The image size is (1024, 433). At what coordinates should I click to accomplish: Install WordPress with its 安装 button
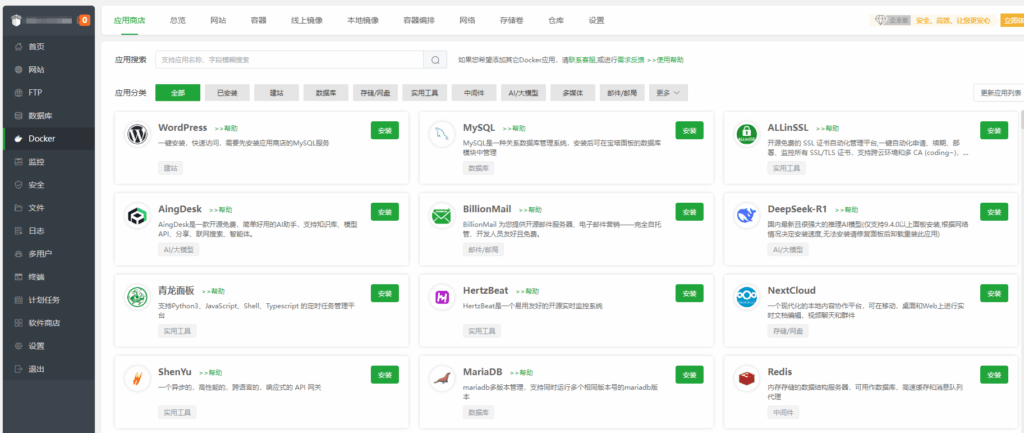pyautogui.click(x=385, y=130)
